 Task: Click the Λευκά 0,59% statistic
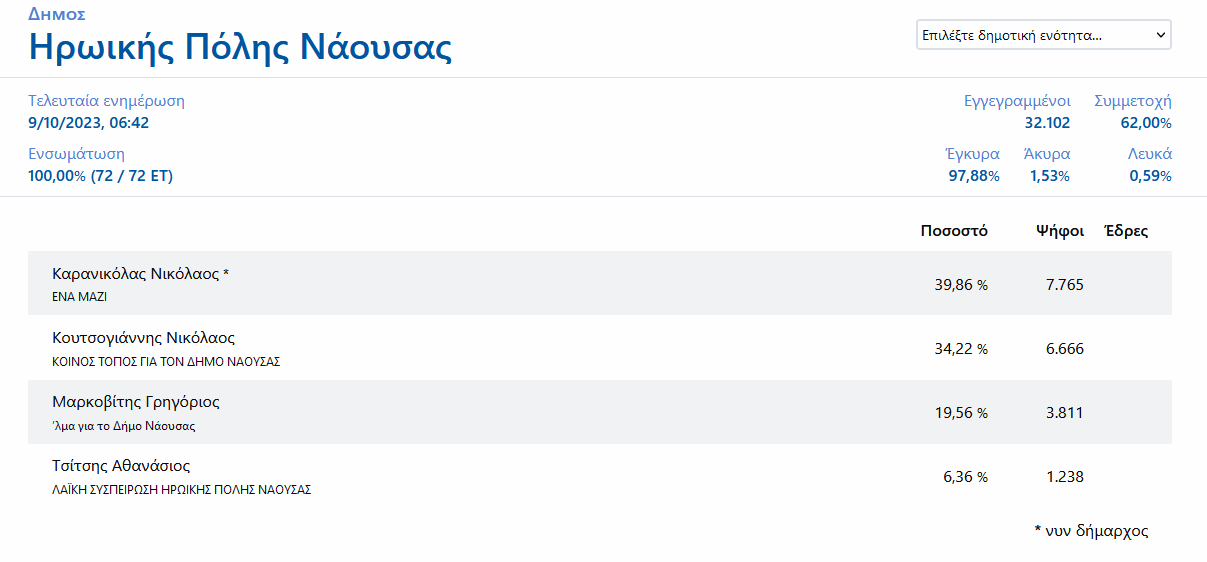pos(1150,176)
